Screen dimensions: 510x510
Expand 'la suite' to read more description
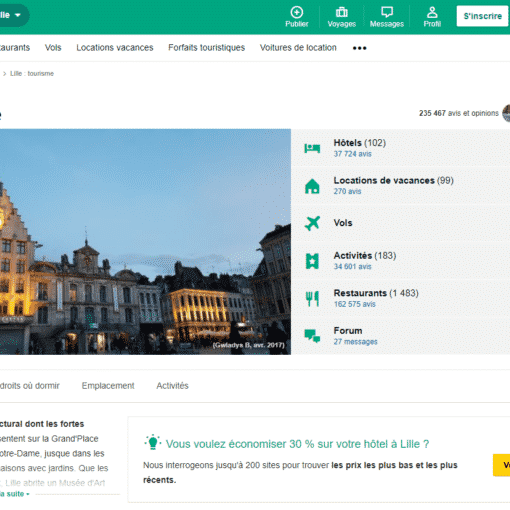point(14,494)
